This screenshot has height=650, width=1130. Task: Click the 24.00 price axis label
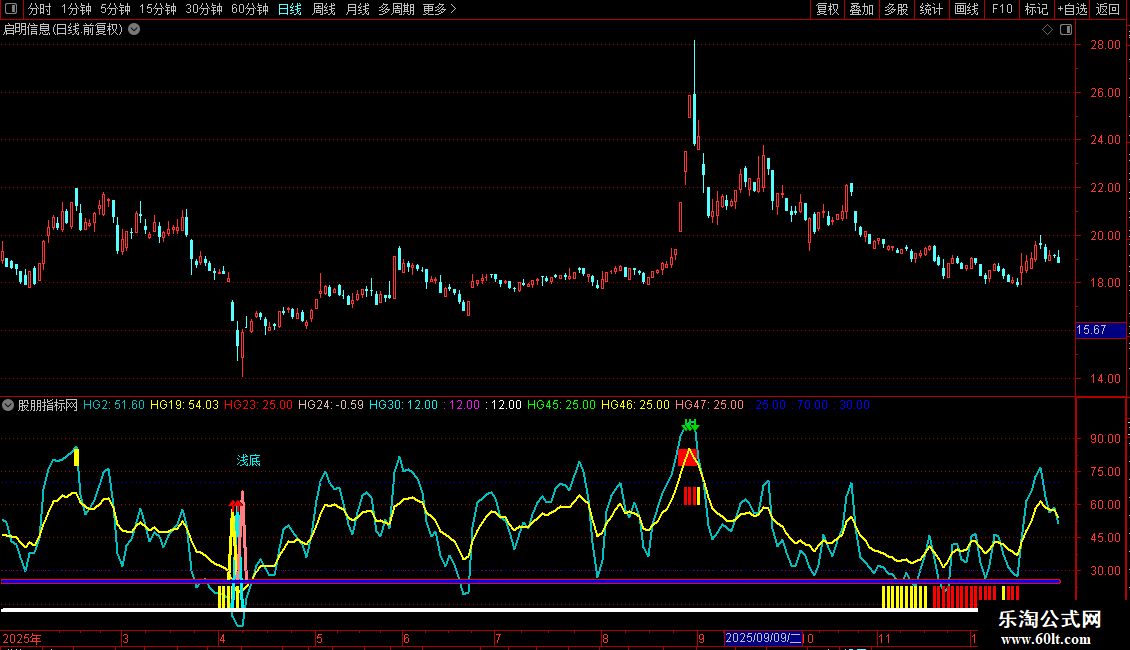pyautogui.click(x=1105, y=140)
